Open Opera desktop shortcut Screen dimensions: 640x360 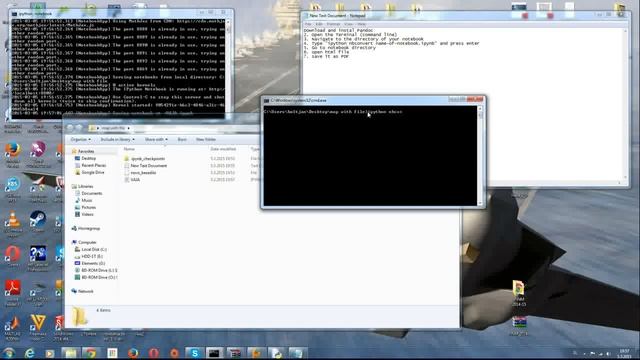coord(13,254)
